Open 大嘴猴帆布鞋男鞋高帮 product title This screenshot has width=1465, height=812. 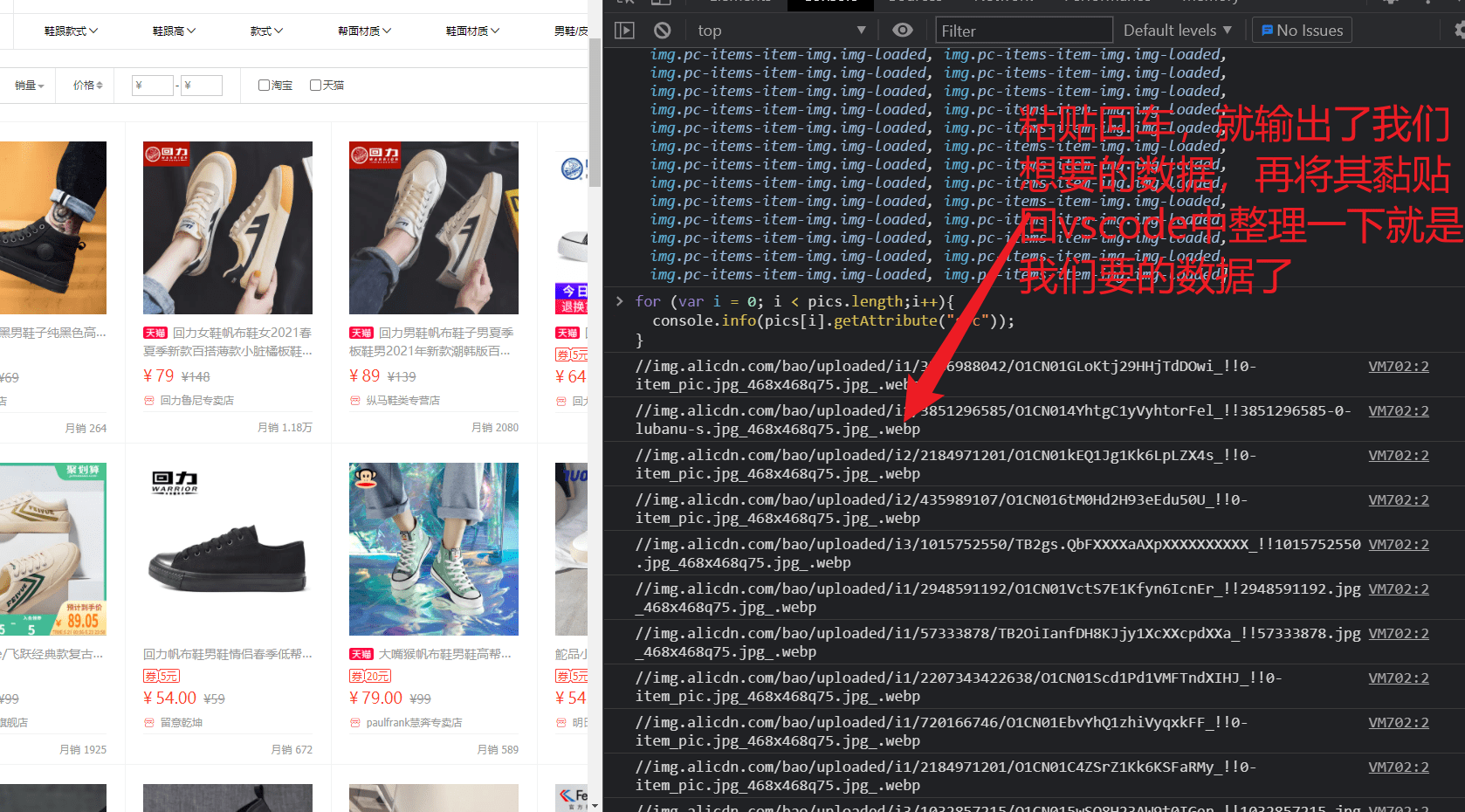pyautogui.click(x=444, y=654)
